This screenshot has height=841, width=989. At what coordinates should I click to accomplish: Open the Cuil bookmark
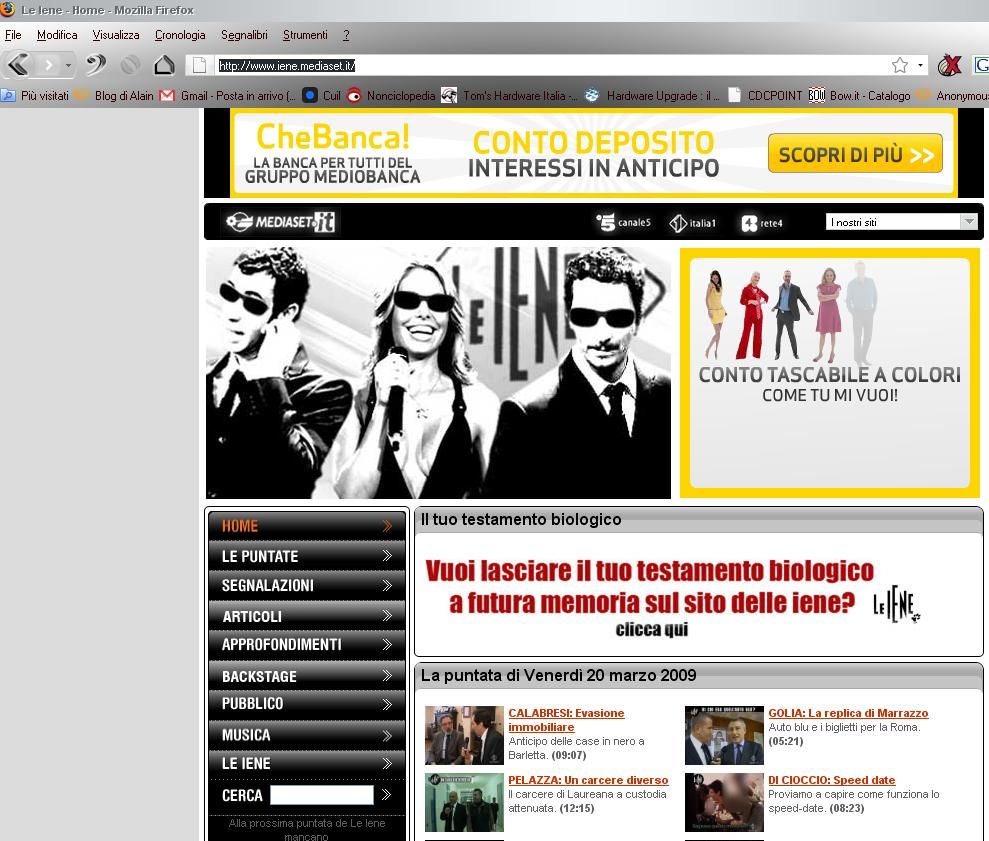pos(322,96)
